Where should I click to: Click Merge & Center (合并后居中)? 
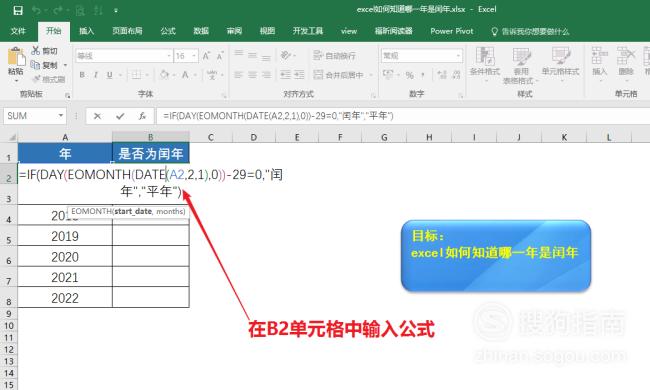(338, 75)
